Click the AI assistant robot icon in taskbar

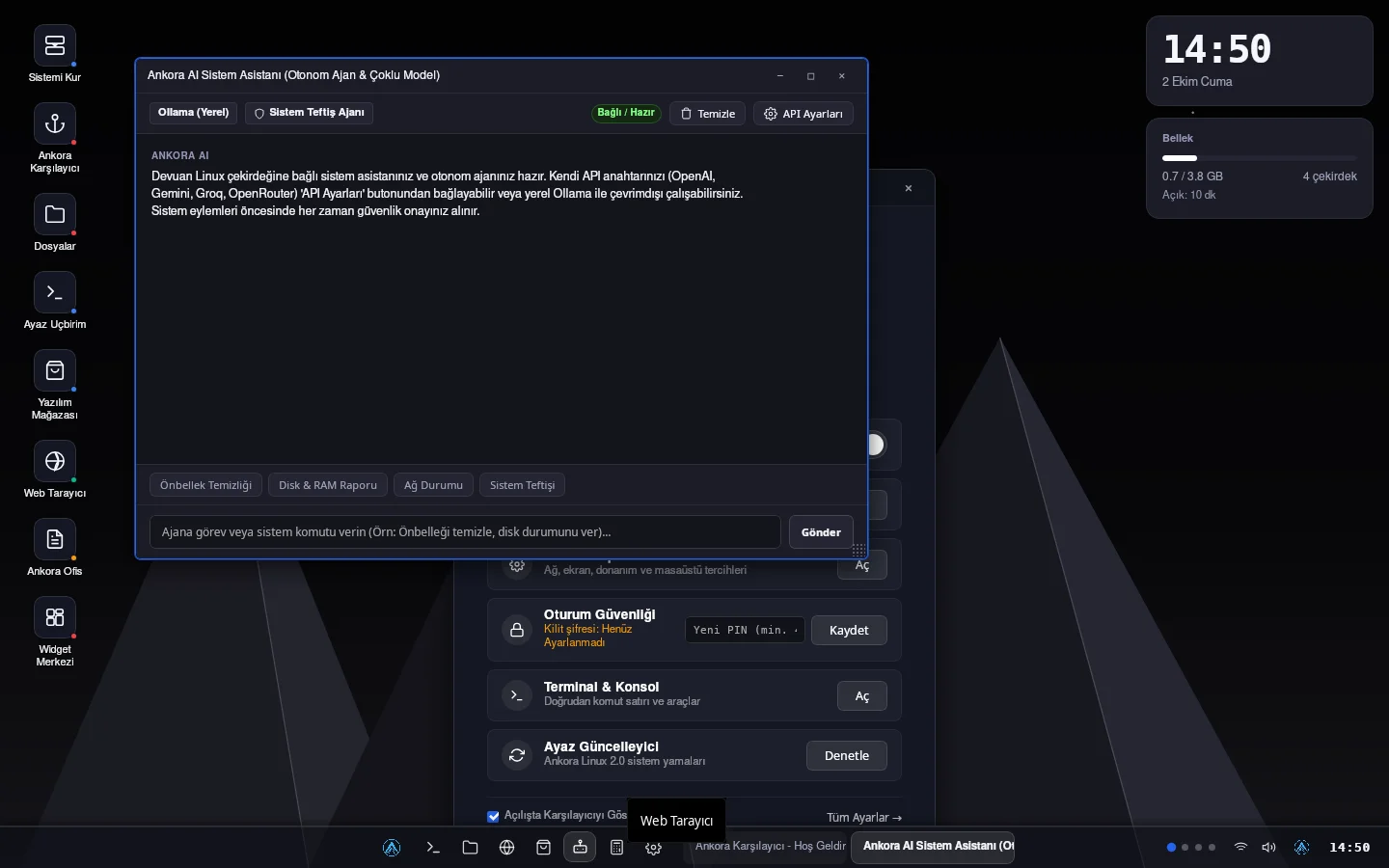580,848
